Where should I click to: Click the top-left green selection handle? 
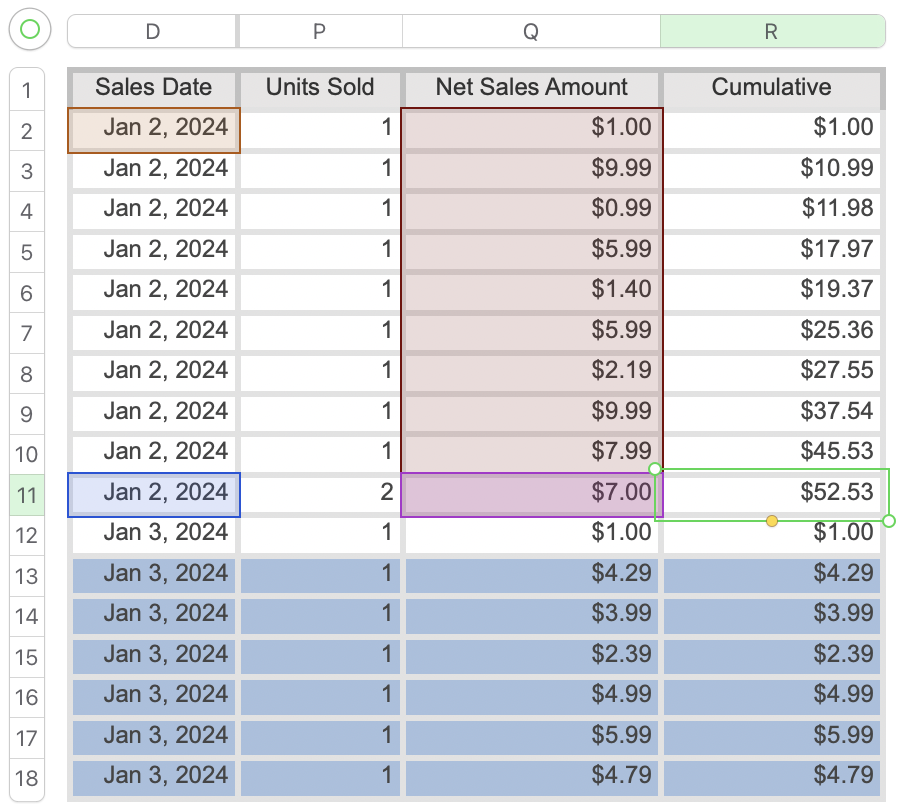click(x=655, y=468)
